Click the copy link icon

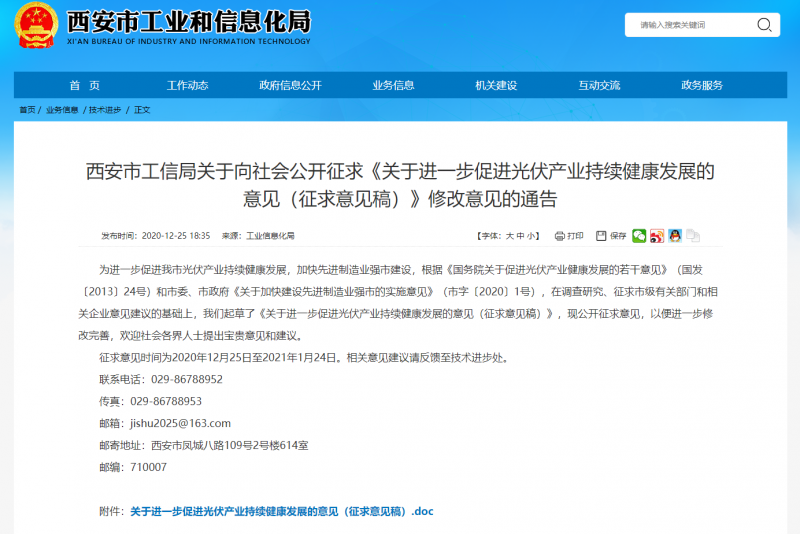693,236
